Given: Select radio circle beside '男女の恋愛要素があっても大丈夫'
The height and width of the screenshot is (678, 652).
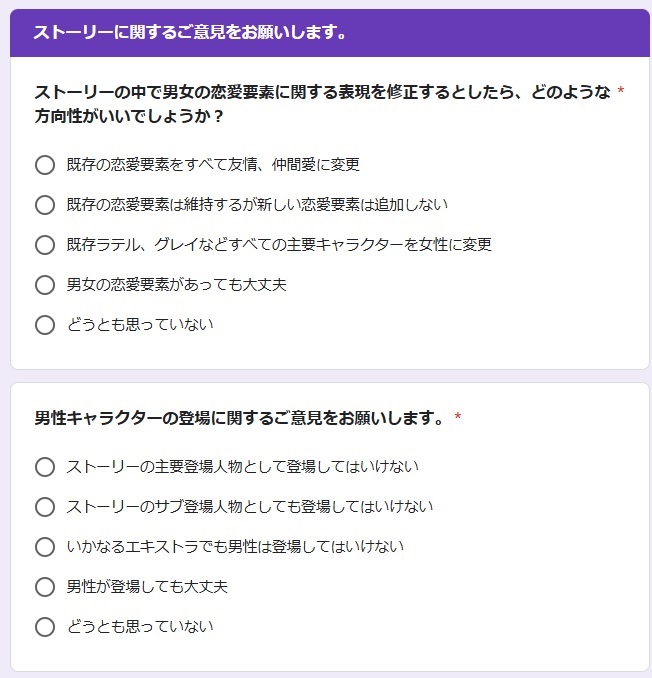Looking at the screenshot, I should pyautogui.click(x=44, y=285).
